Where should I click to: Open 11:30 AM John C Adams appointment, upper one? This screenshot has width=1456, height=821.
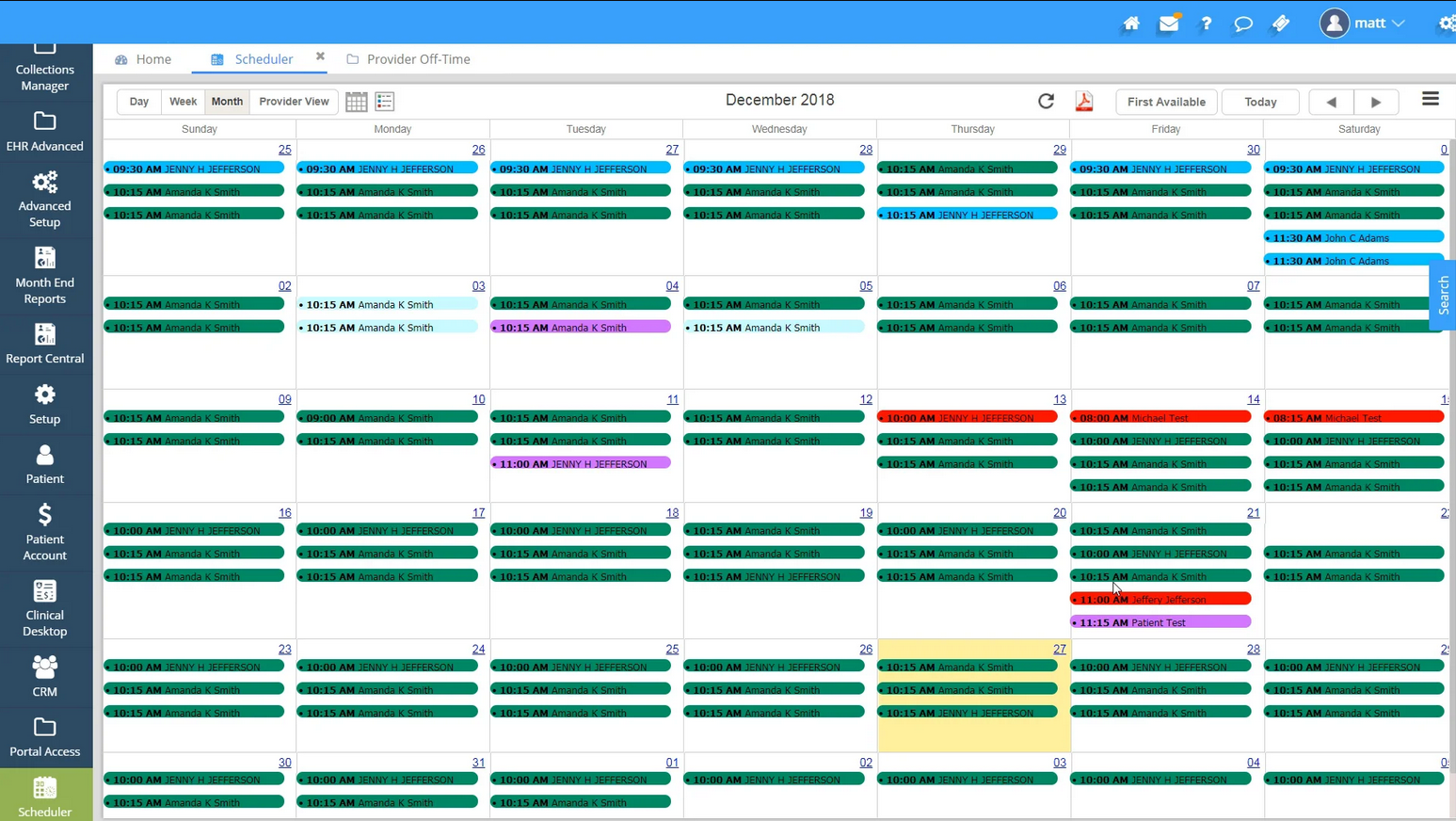tap(1353, 238)
